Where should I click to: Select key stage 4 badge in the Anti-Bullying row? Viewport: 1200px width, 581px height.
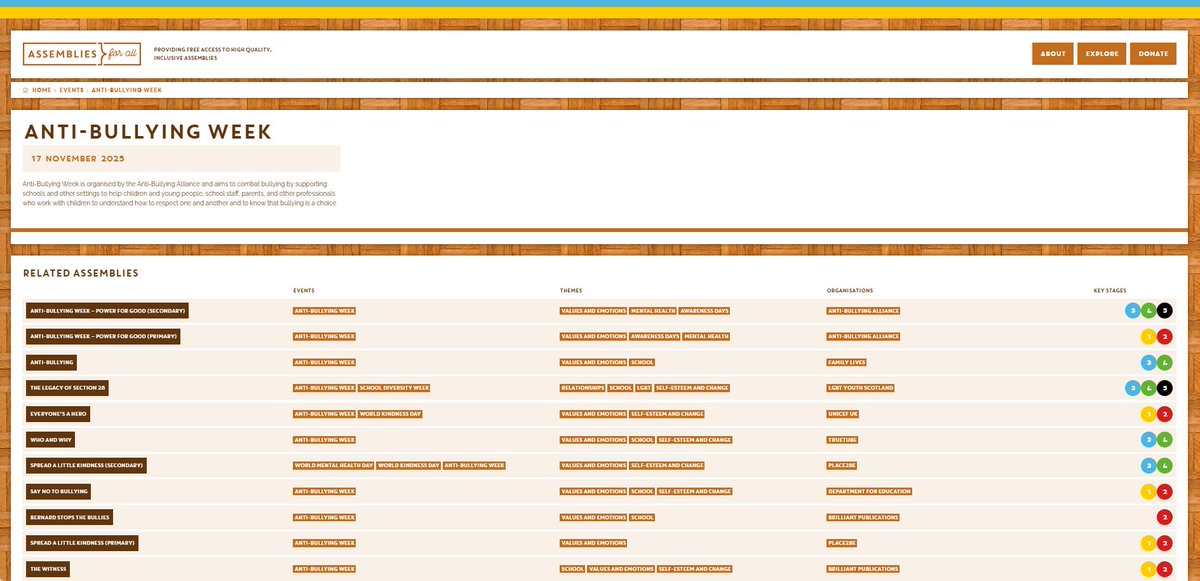[x=1165, y=362]
